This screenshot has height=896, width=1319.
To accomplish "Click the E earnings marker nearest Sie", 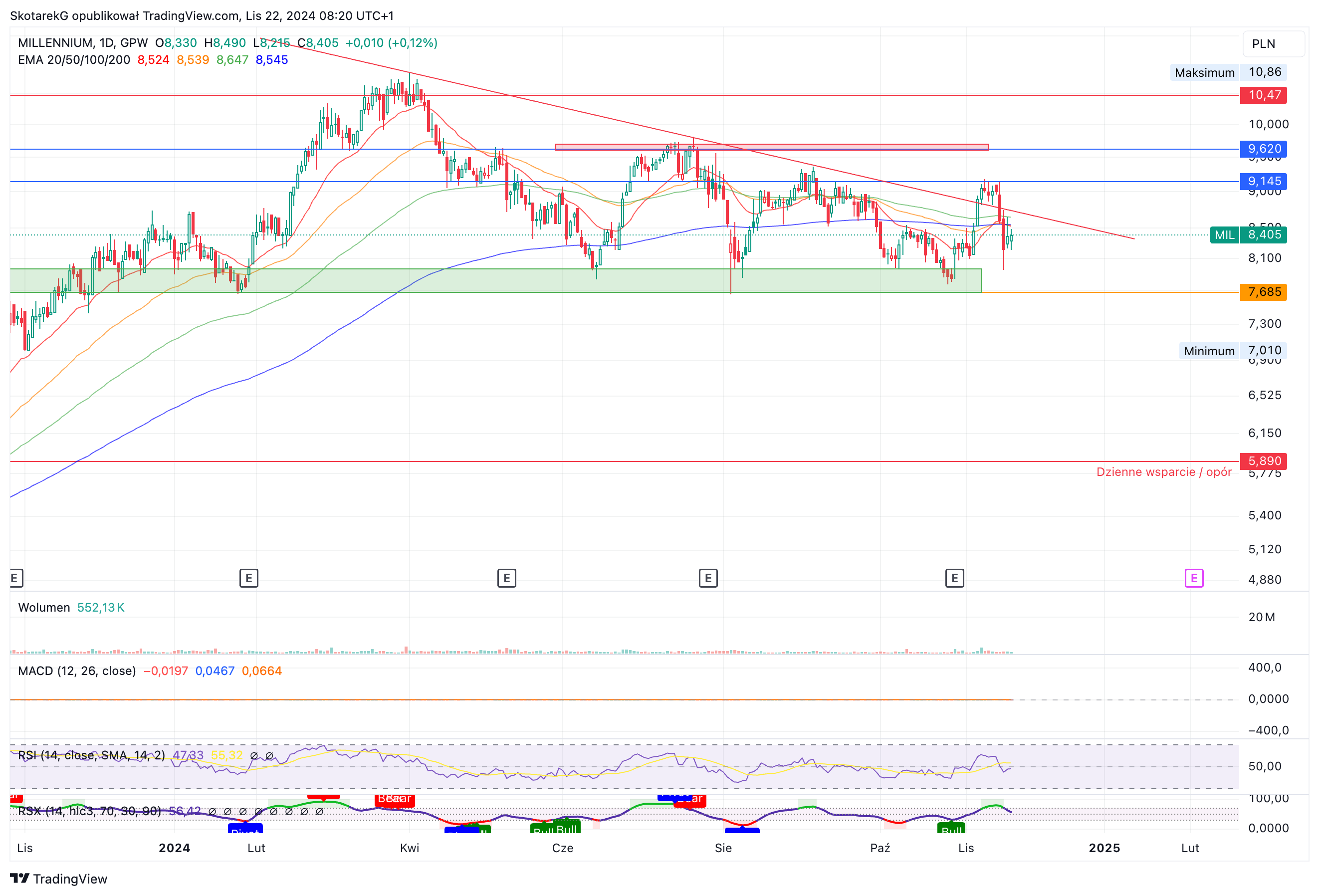I will click(708, 578).
